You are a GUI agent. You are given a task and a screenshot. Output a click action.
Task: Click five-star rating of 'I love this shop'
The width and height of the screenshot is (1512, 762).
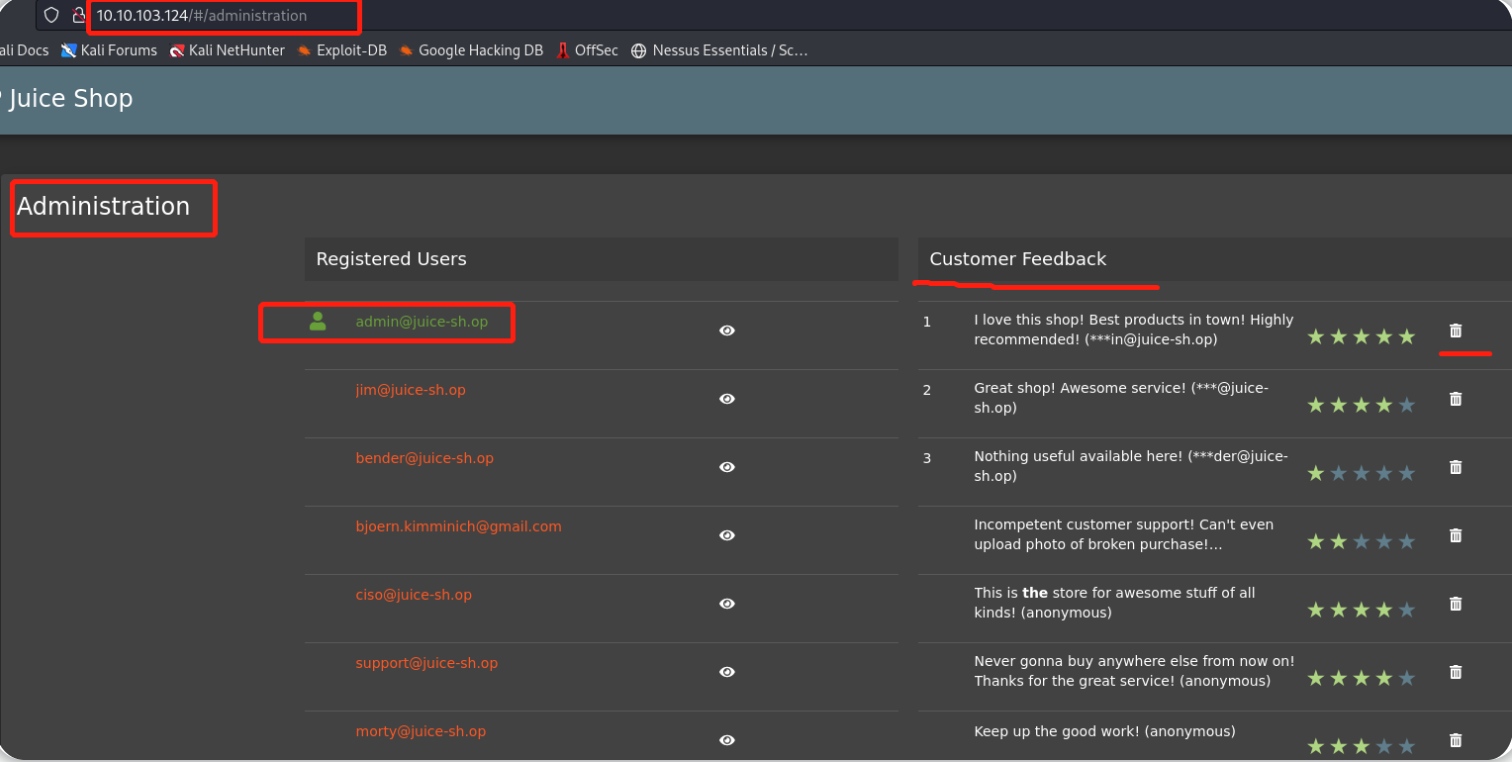(x=1361, y=337)
